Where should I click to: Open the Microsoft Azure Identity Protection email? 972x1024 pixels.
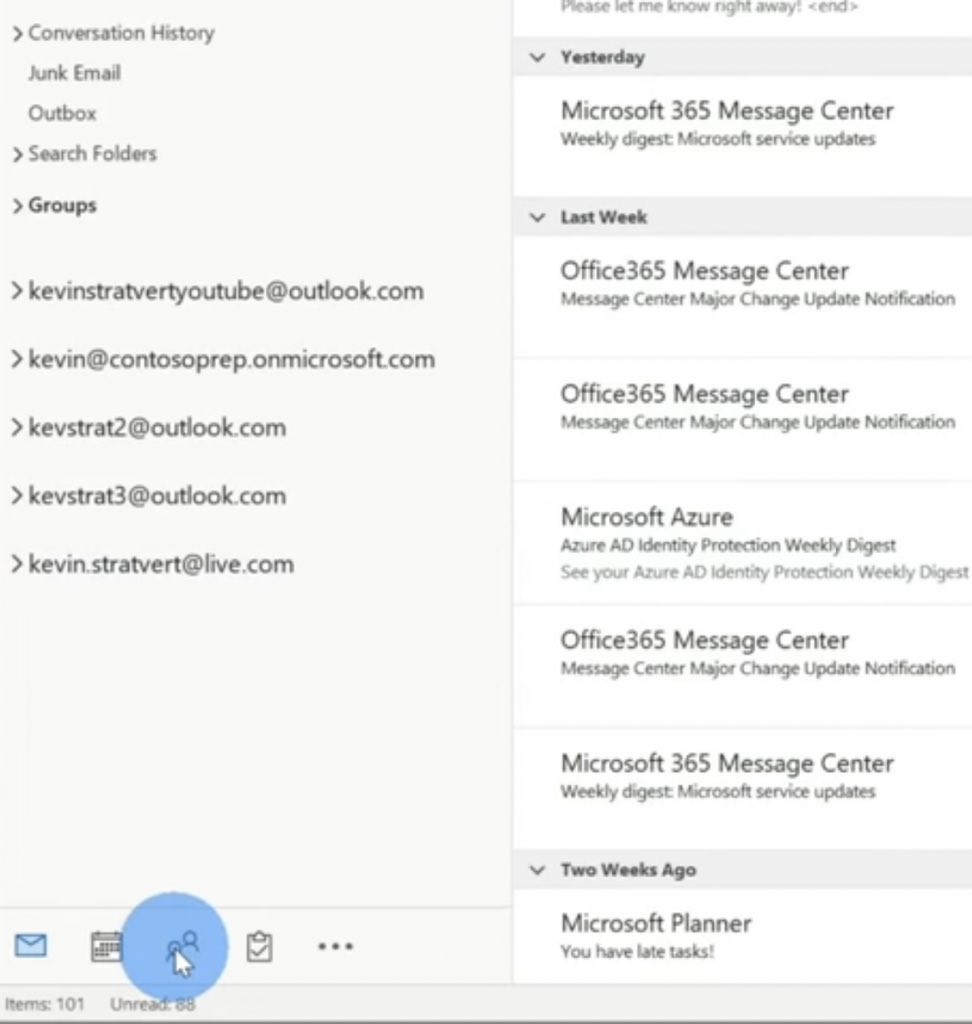click(743, 544)
